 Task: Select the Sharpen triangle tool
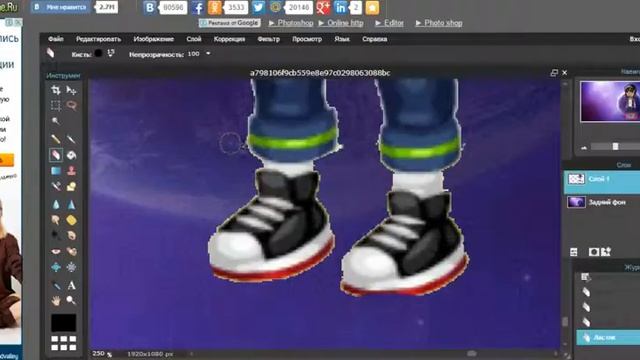(x=71, y=204)
